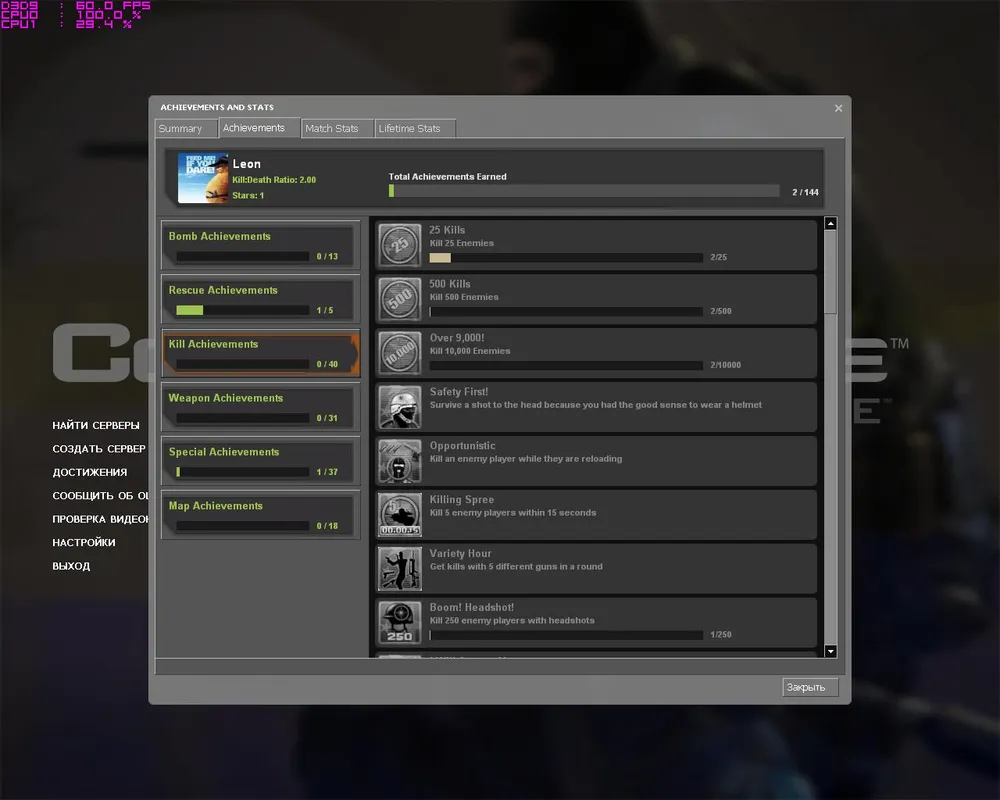1000x800 pixels.
Task: Click the 2/10000 progress value
Action: click(x=726, y=365)
